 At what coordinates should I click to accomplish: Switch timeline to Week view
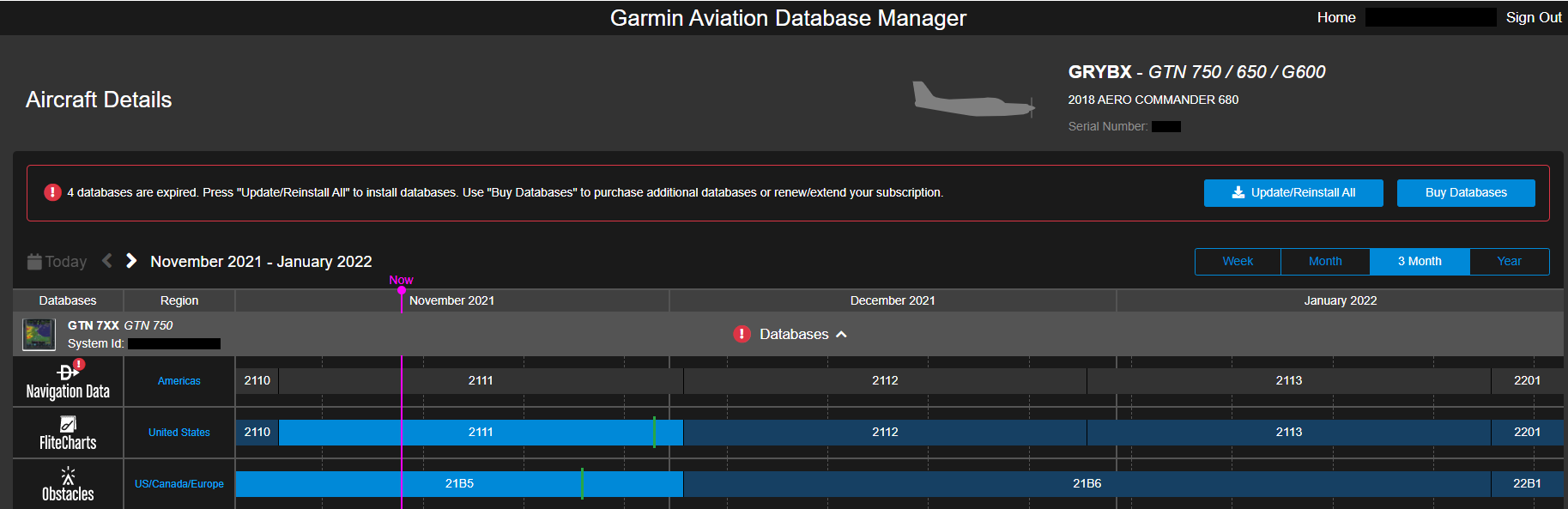(1238, 261)
